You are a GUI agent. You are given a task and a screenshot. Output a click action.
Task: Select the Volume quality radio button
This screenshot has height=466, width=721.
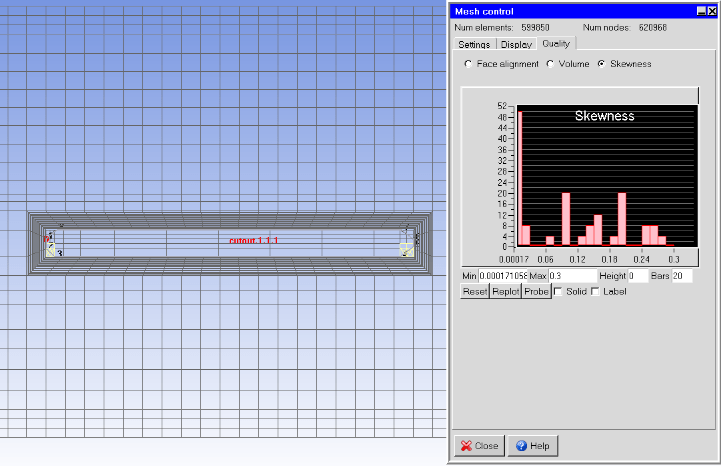point(550,64)
